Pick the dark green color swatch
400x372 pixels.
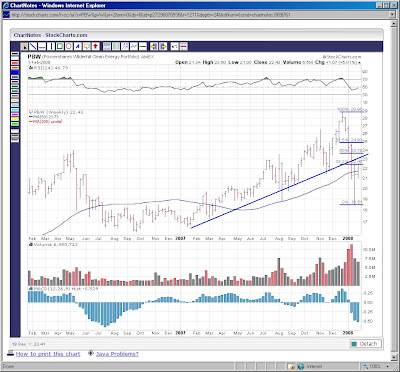(15, 86)
